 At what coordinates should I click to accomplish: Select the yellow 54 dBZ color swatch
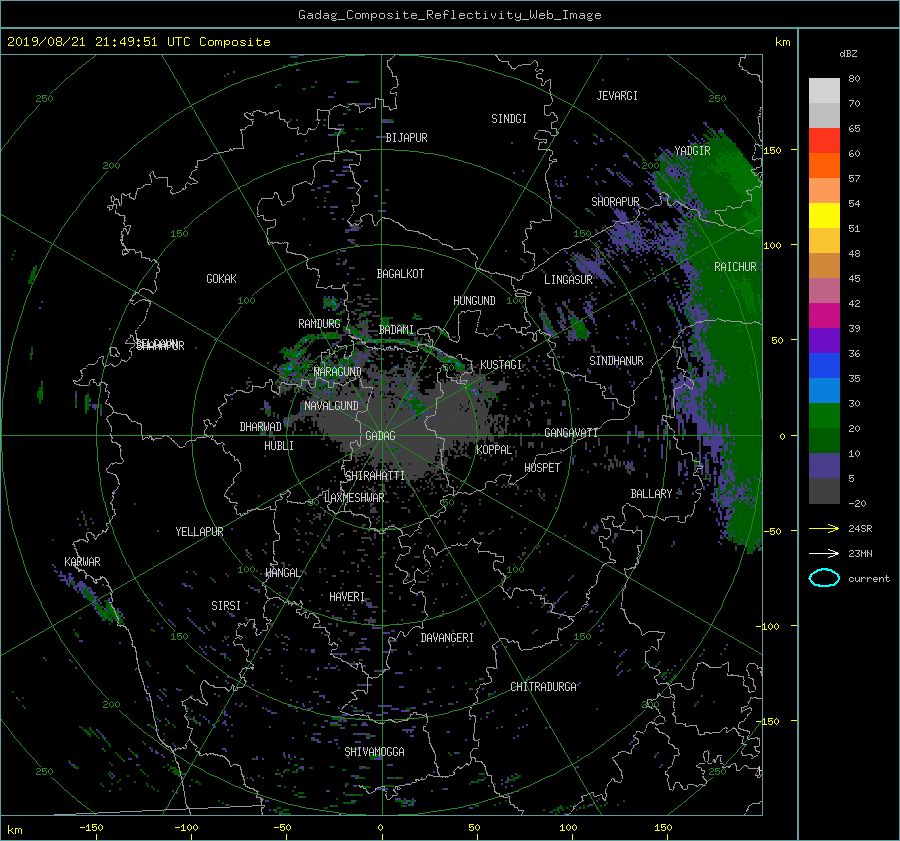click(x=824, y=215)
